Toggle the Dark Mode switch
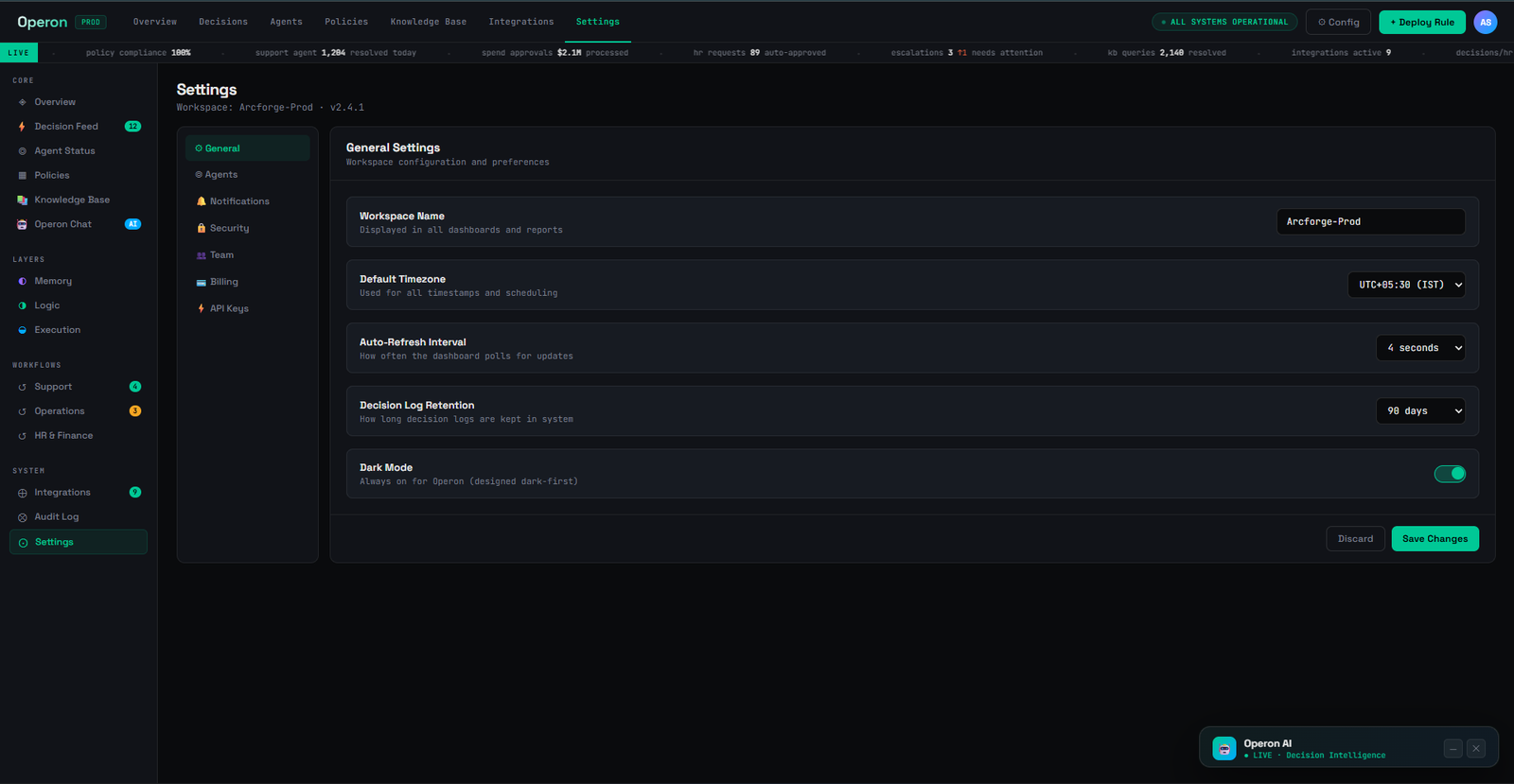The width and height of the screenshot is (1514, 784). point(1450,474)
